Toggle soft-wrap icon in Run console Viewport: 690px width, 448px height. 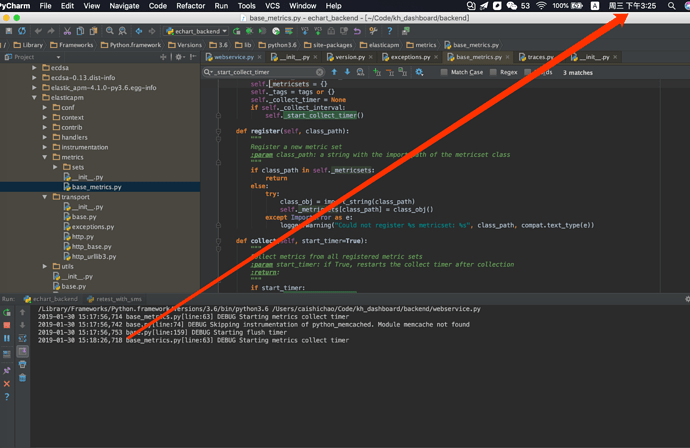[x=22, y=338]
